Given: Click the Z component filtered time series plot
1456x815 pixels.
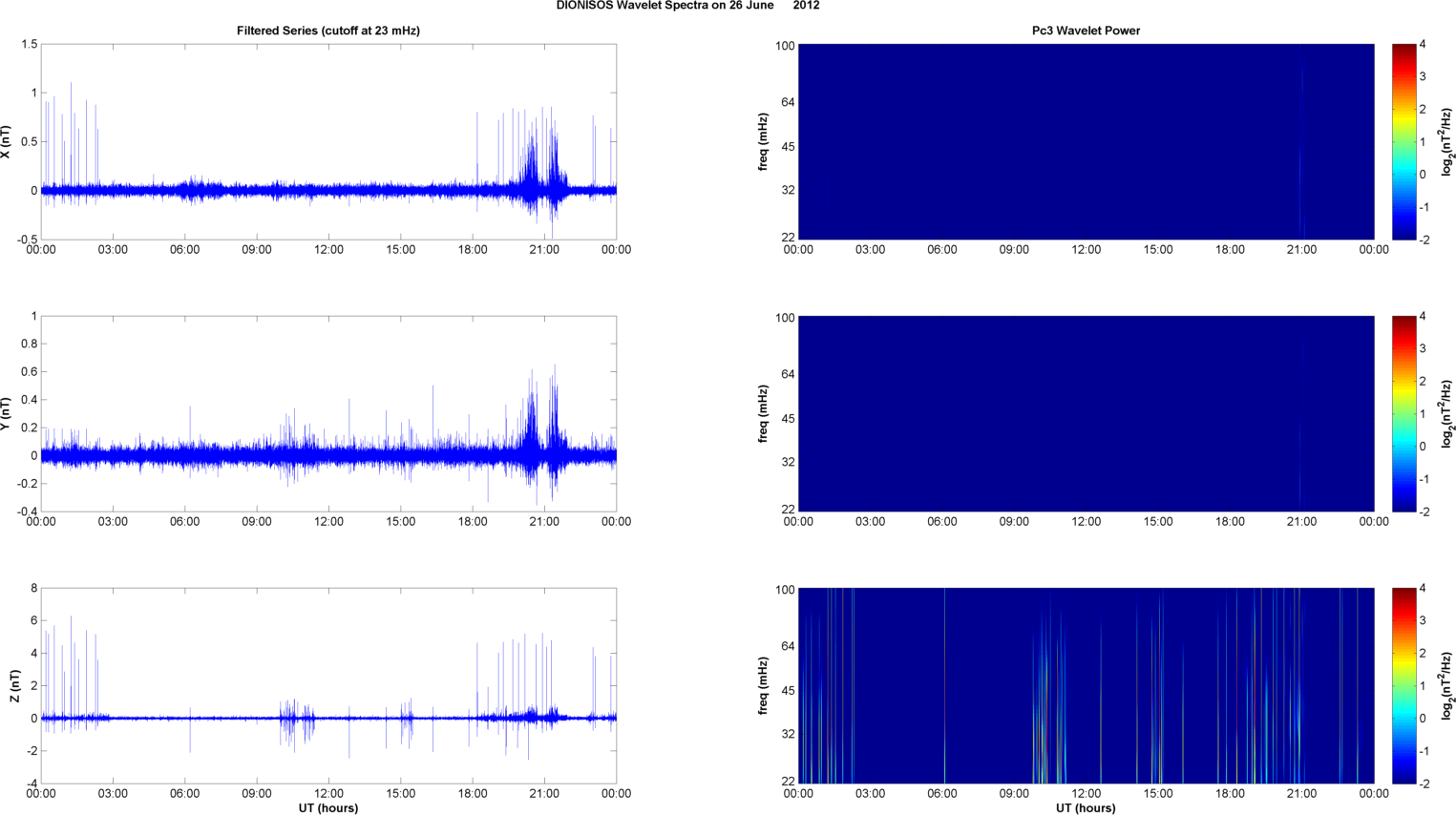Looking at the screenshot, I should pyautogui.click(x=328, y=685).
